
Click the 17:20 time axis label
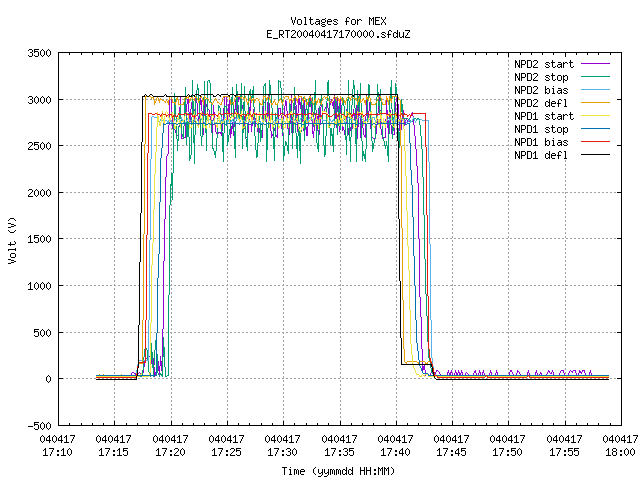(170, 452)
